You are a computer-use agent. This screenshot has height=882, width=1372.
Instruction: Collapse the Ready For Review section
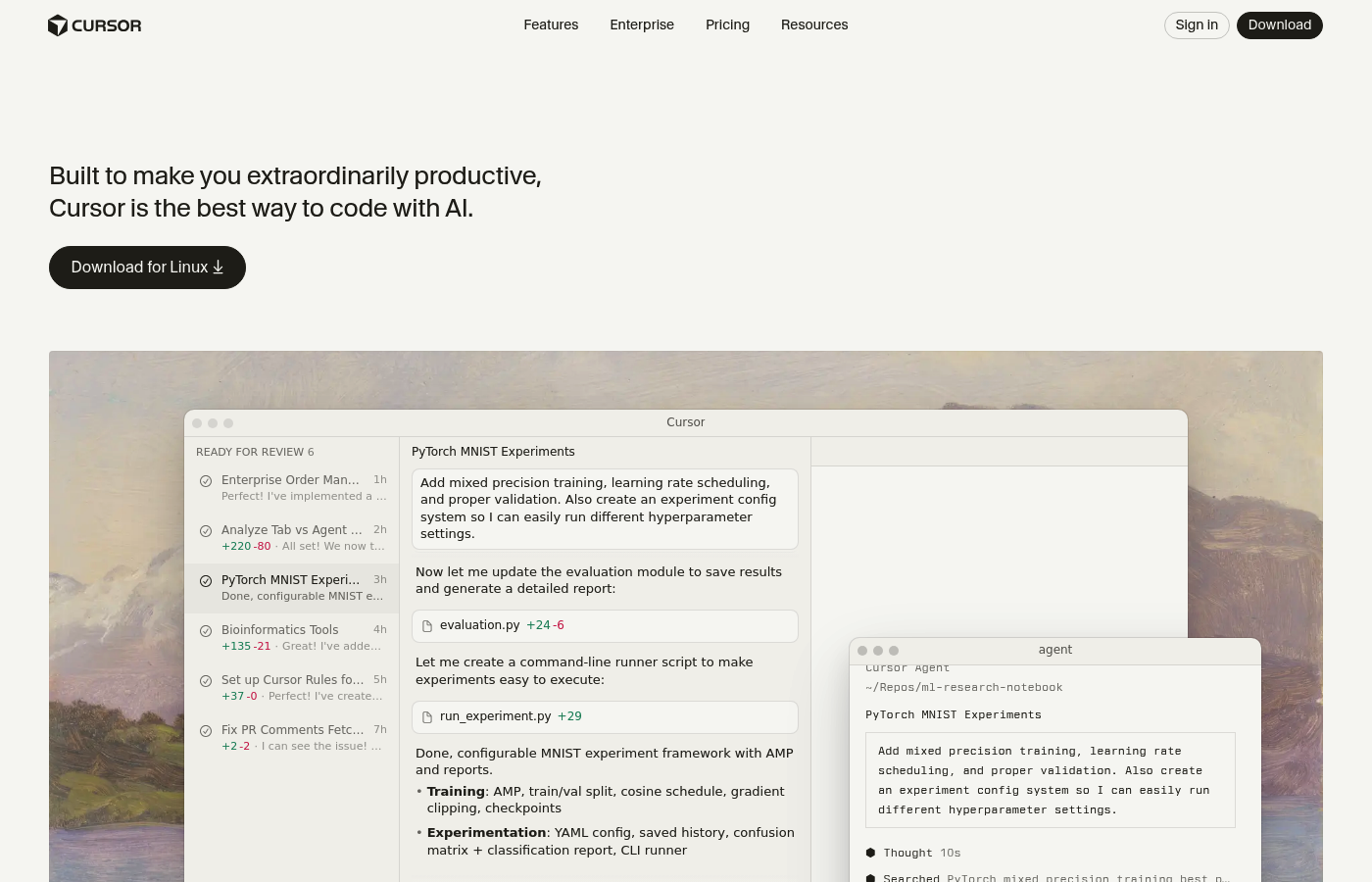(255, 452)
